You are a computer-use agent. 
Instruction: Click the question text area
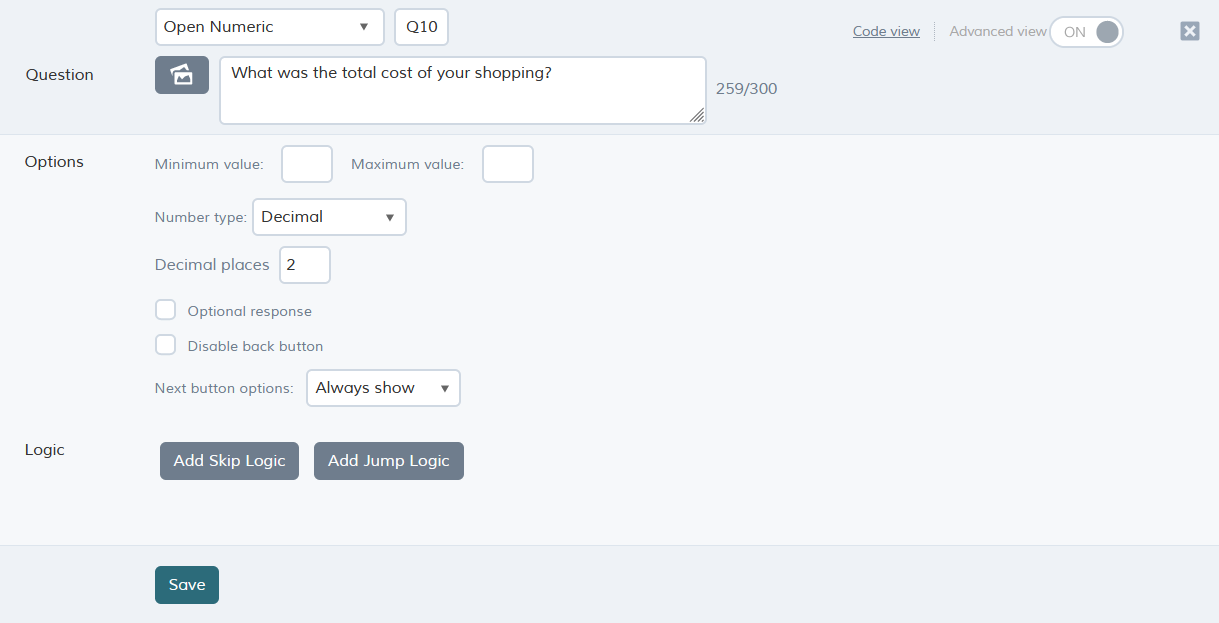point(463,90)
